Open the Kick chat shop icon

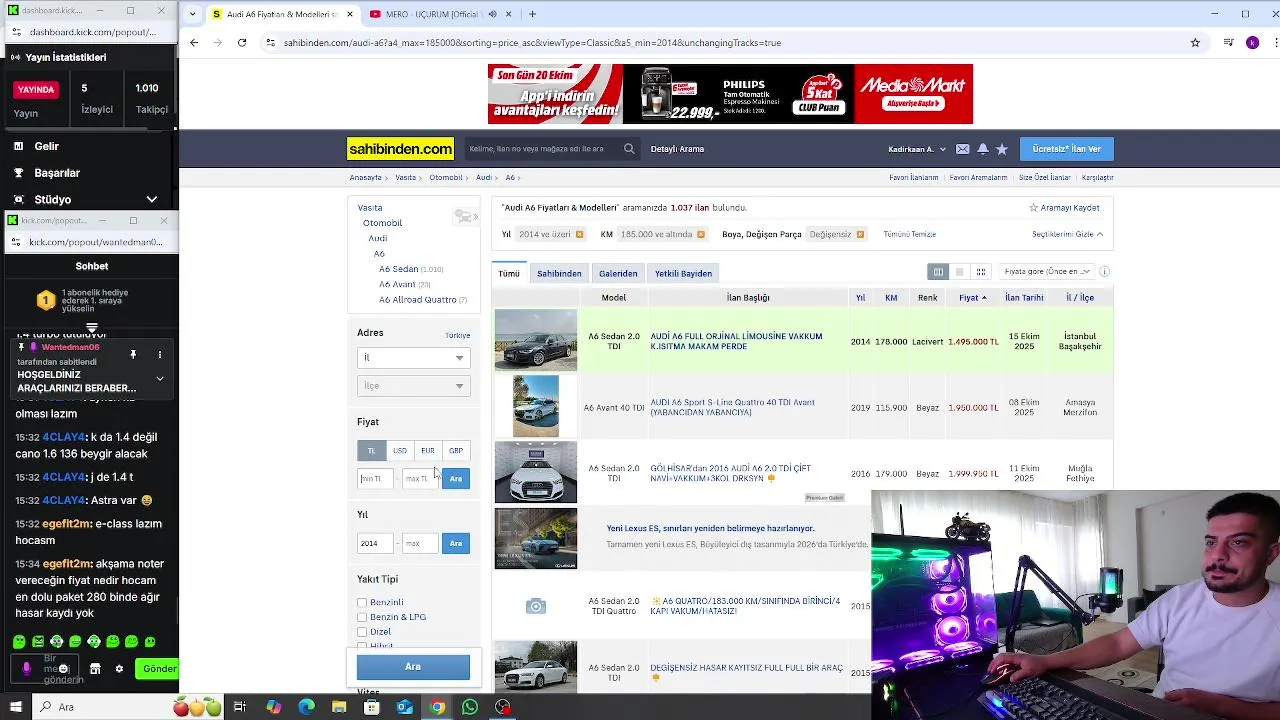point(95,669)
